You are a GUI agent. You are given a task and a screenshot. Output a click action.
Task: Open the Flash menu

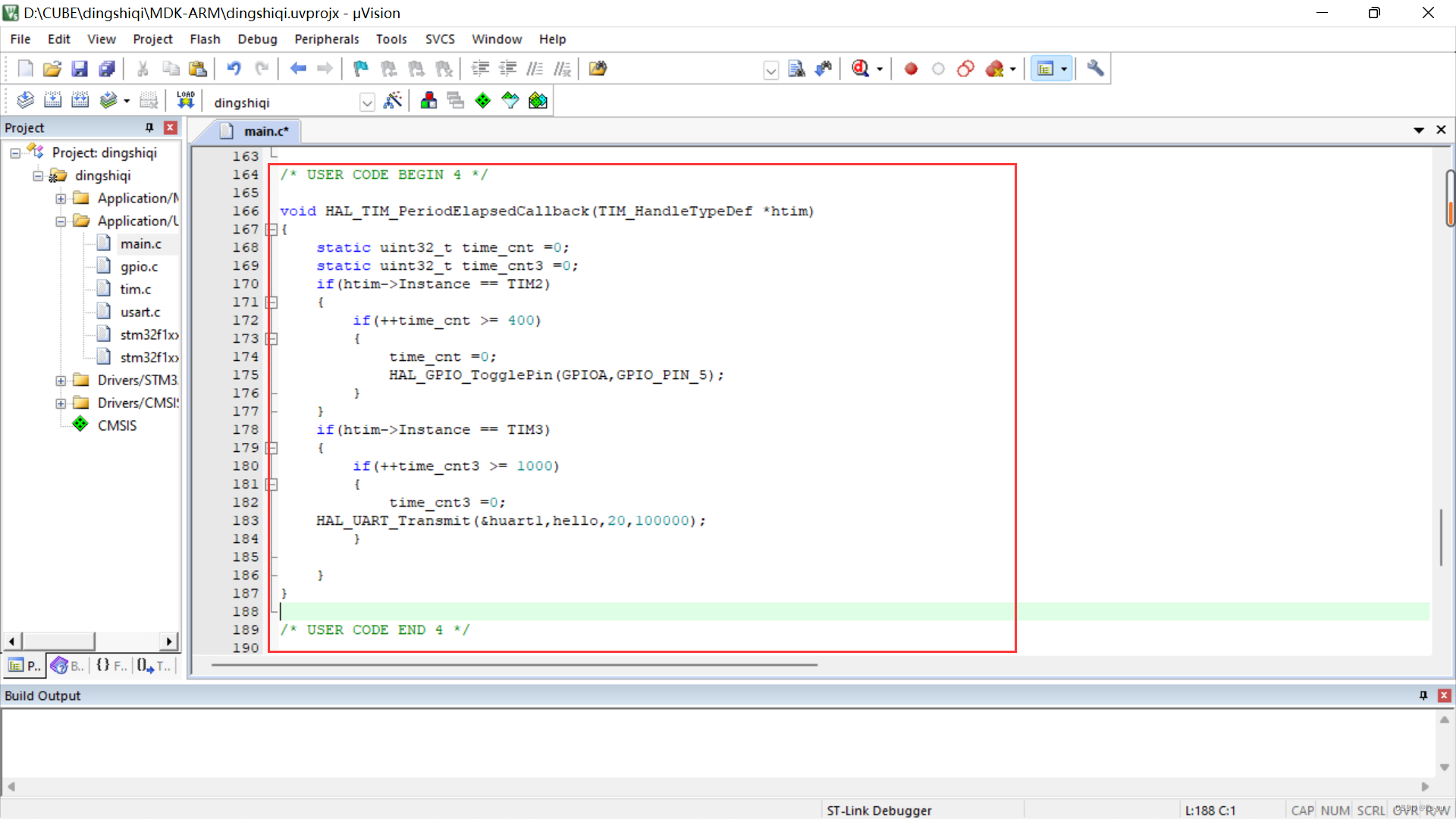(x=205, y=39)
